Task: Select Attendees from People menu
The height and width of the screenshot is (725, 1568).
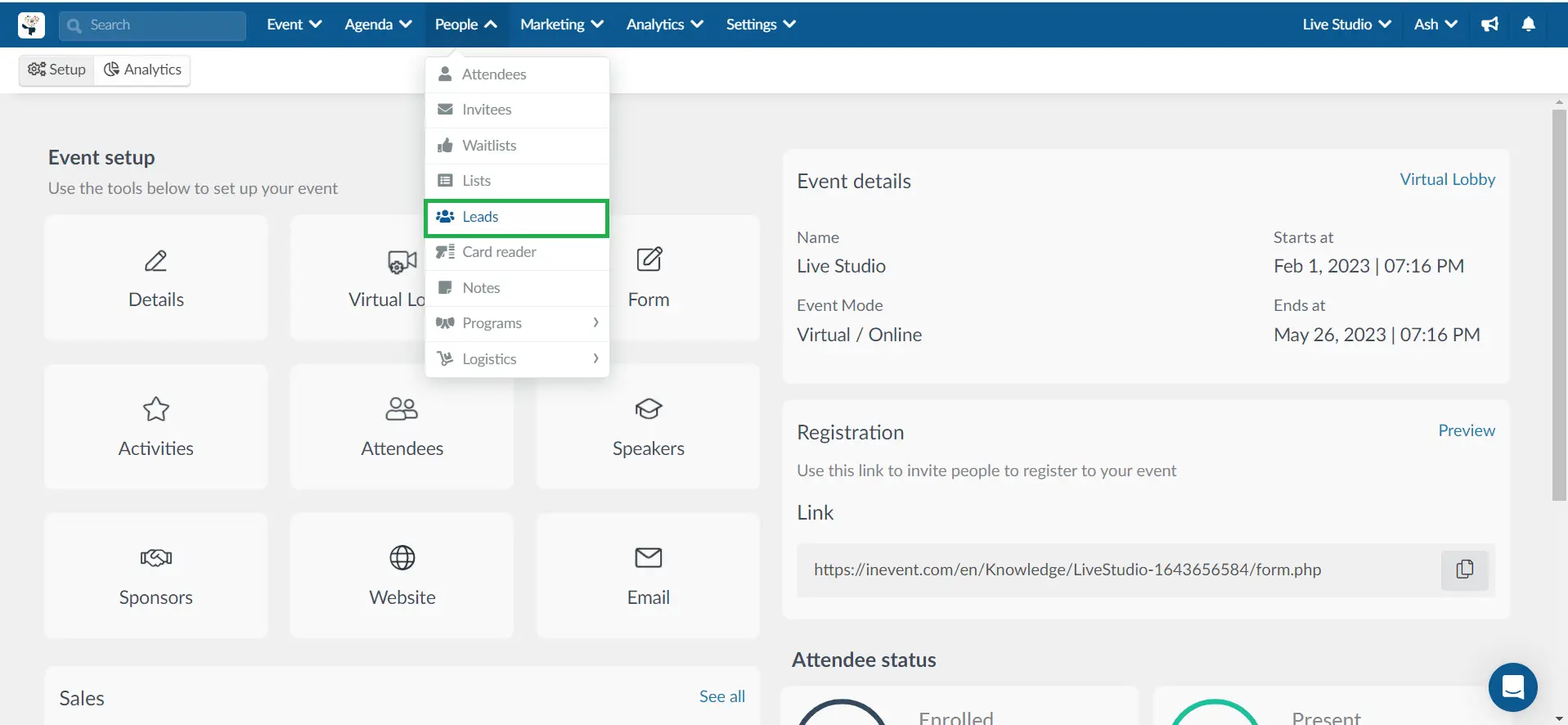Action: [517, 74]
